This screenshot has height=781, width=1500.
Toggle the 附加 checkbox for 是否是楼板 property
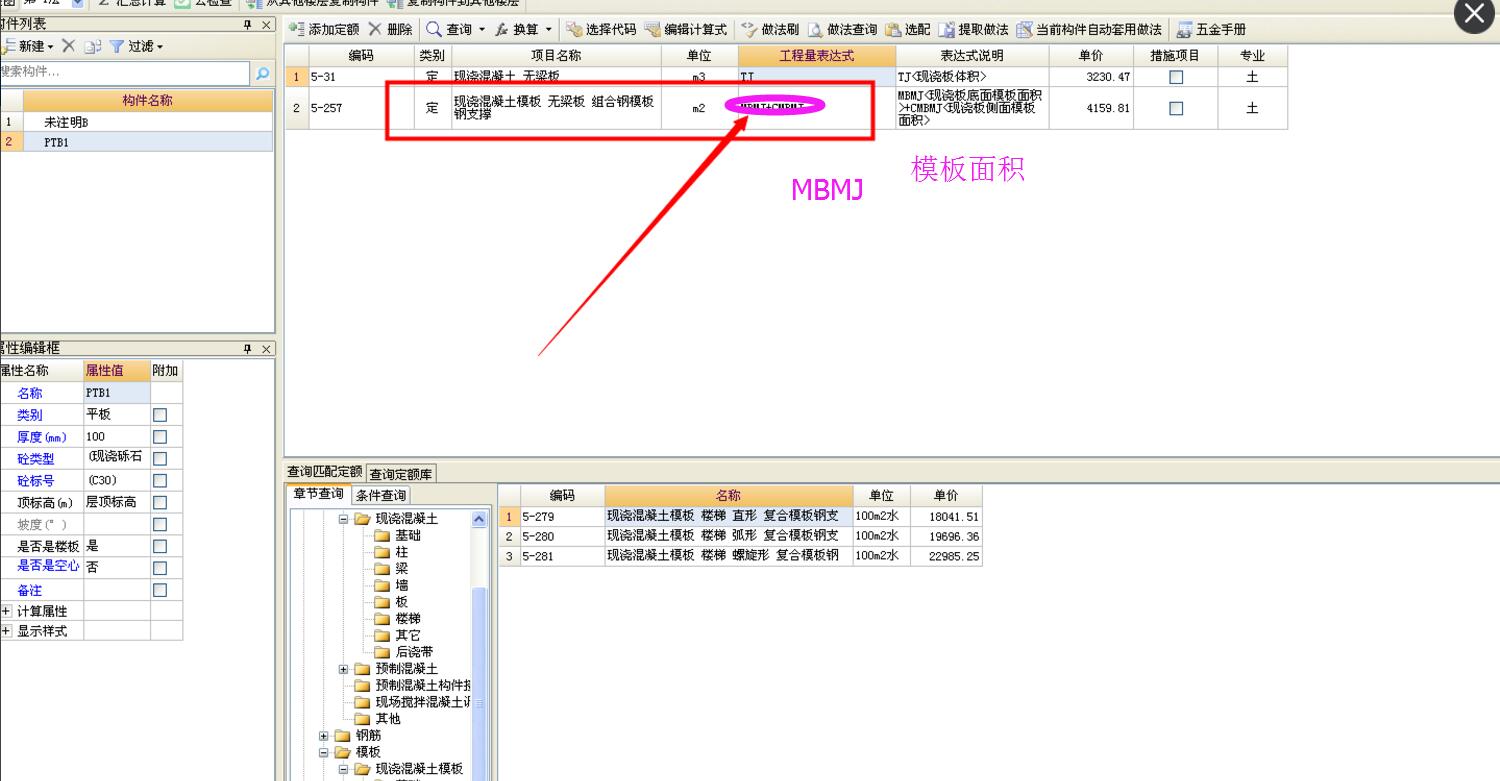(160, 547)
